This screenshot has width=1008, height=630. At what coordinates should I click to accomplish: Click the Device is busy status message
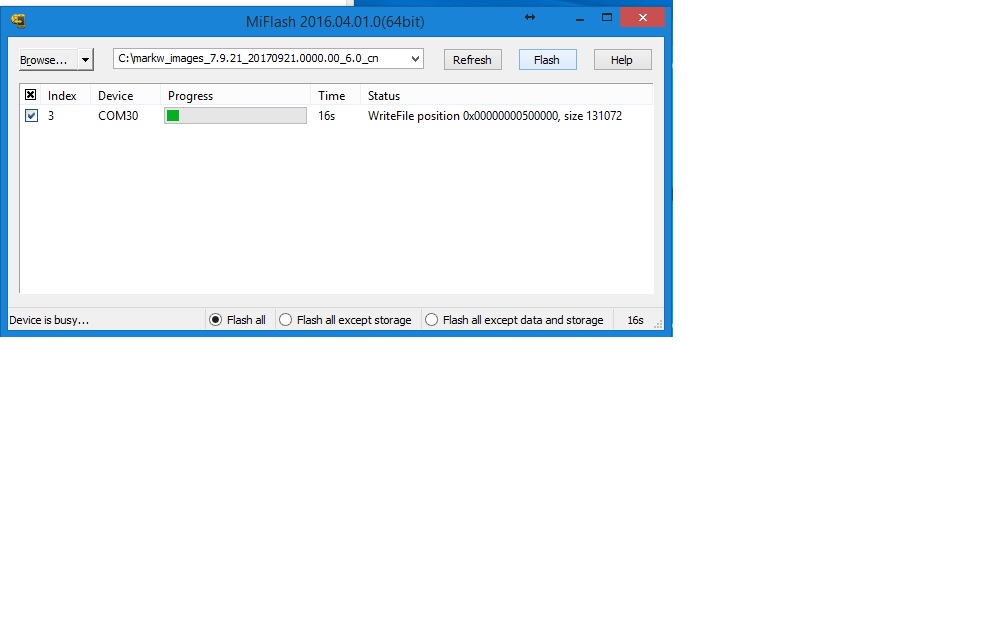[49, 320]
